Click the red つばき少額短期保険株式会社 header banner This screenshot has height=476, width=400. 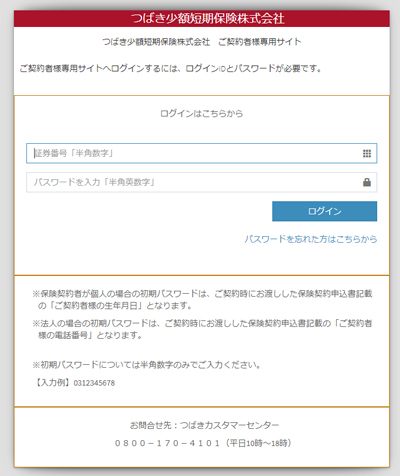click(202, 18)
